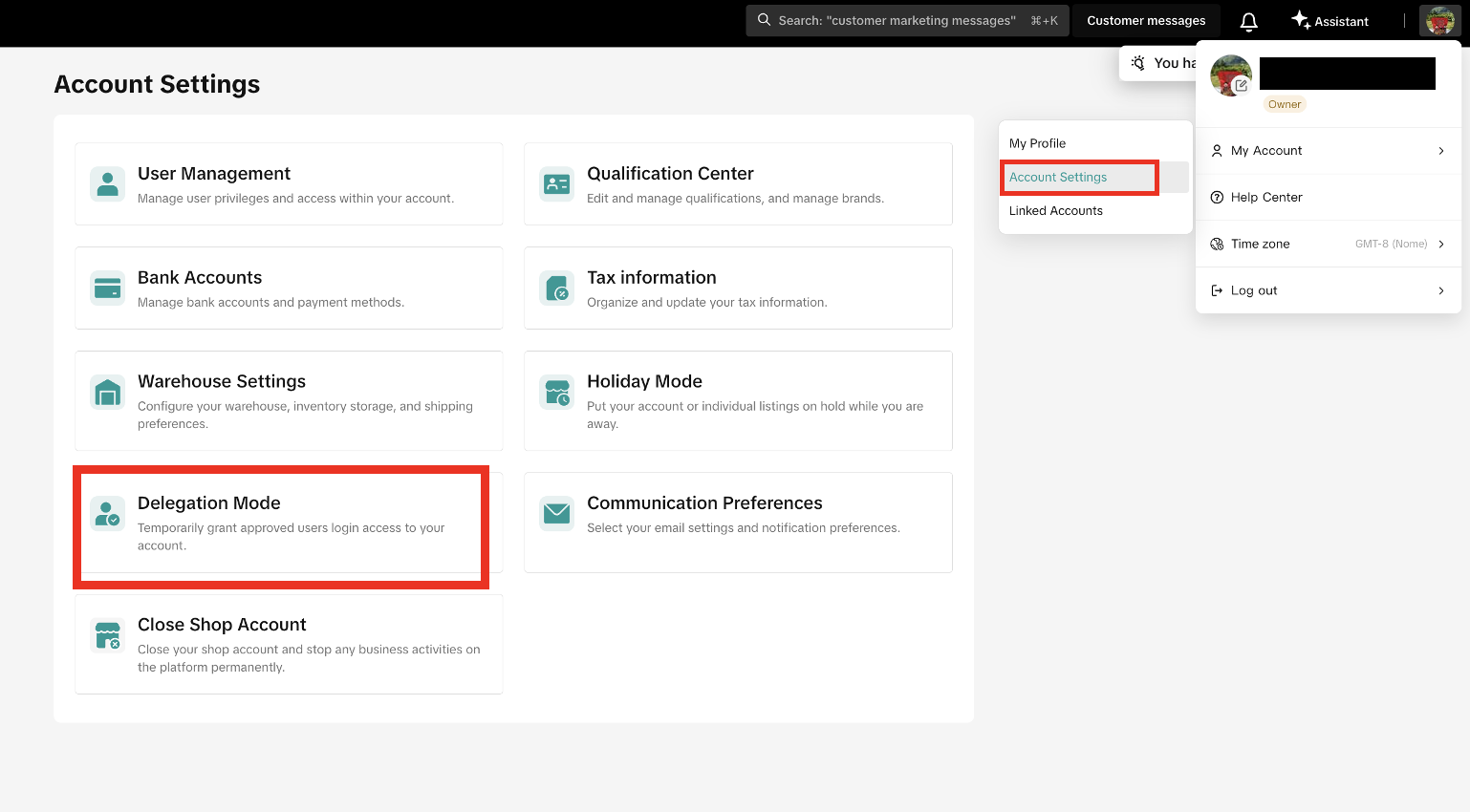The image size is (1470, 812).
Task: Click the Qualification Center ID icon
Action: point(556,183)
